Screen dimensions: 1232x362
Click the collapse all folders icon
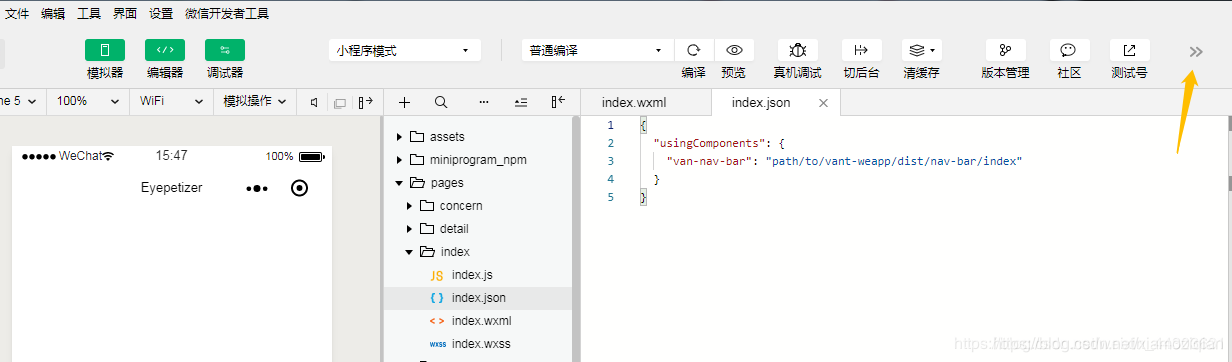[x=520, y=102]
